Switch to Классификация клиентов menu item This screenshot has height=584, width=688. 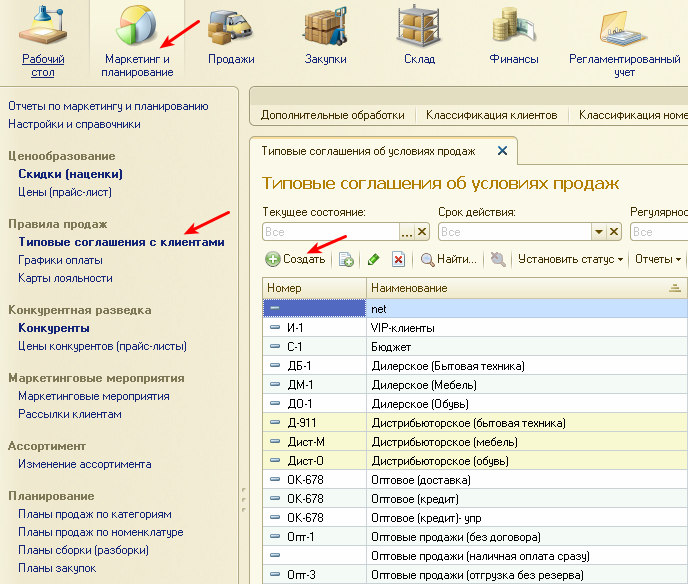point(491,116)
